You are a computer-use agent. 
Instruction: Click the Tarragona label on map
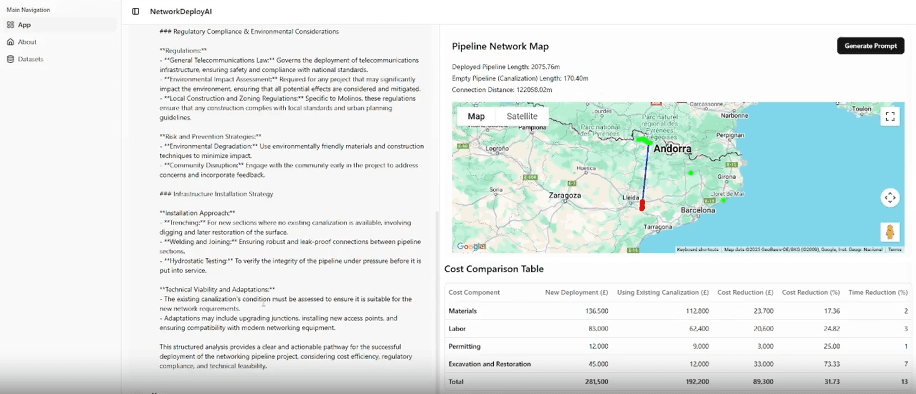[x=657, y=226]
